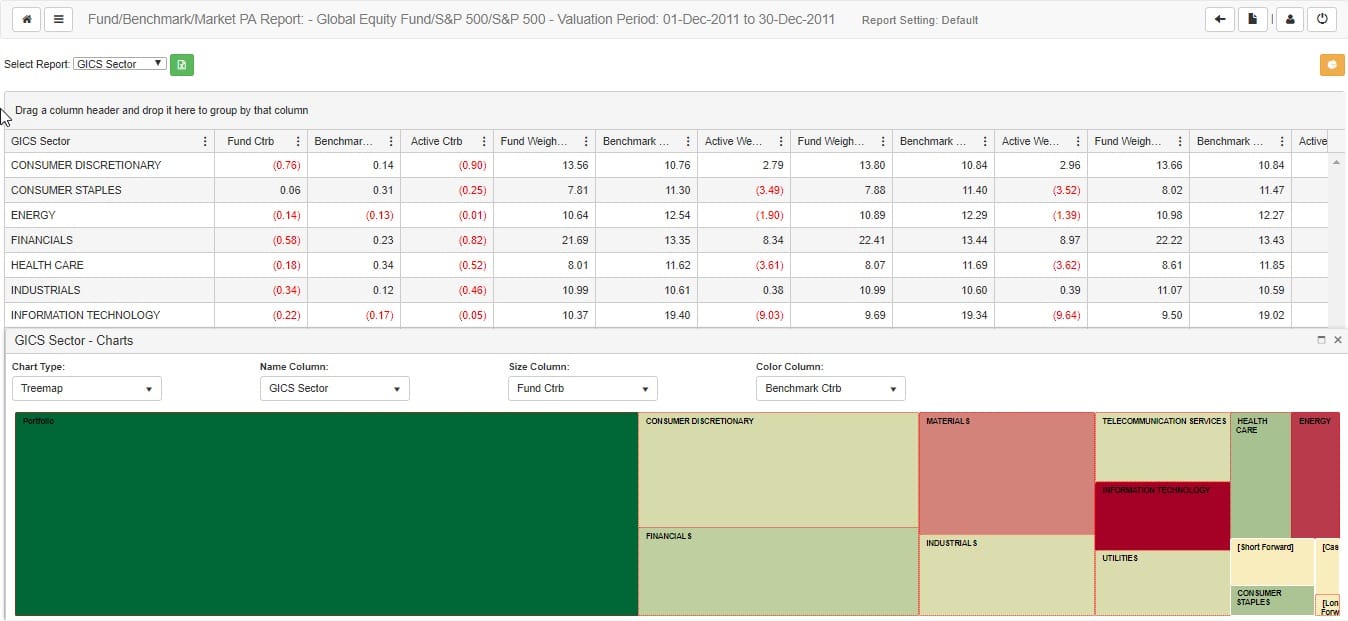This screenshot has width=1348, height=621.
Task: Open the Chart Type Treemap dropdown
Action: click(87, 388)
